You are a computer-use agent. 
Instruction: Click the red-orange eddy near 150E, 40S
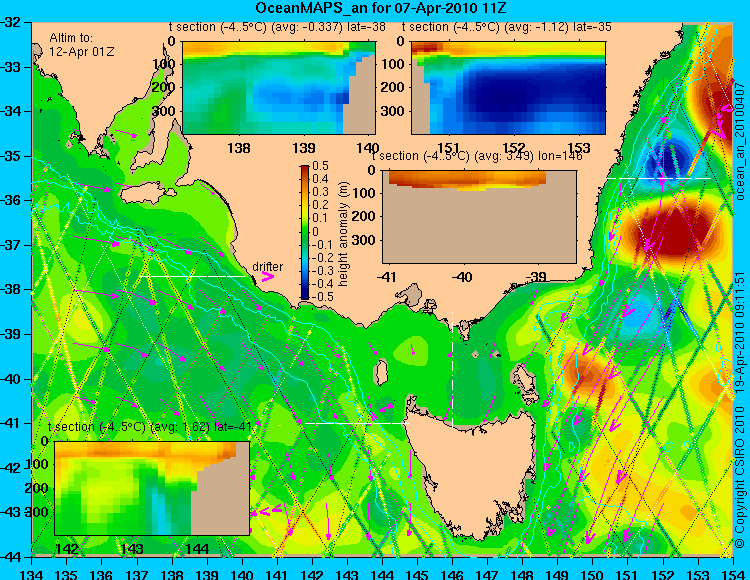[587, 372]
